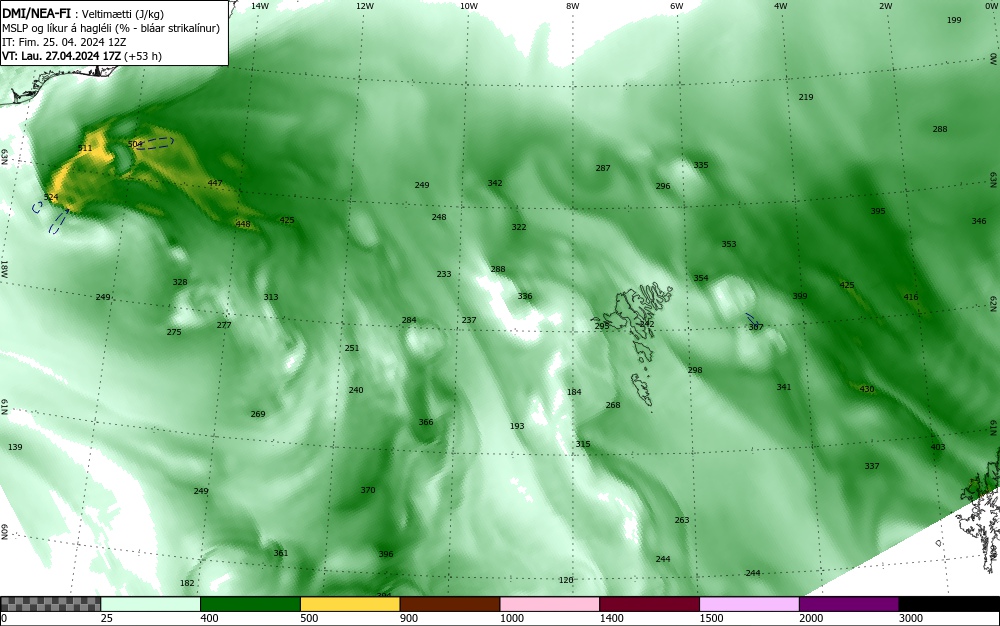Click the map value '448'
This screenshot has height=626, width=1000.
tap(243, 224)
